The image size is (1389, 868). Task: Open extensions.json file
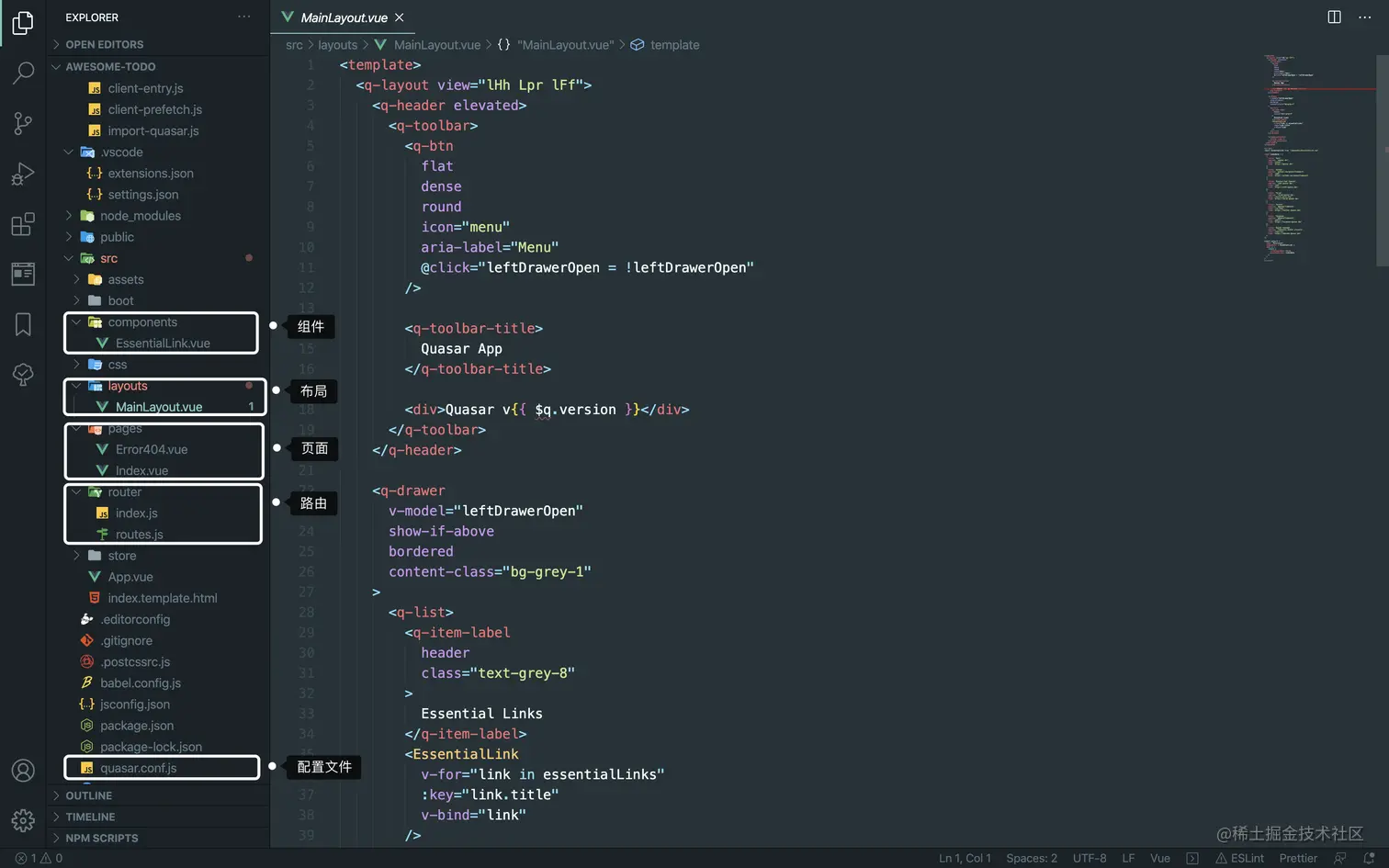point(158,173)
